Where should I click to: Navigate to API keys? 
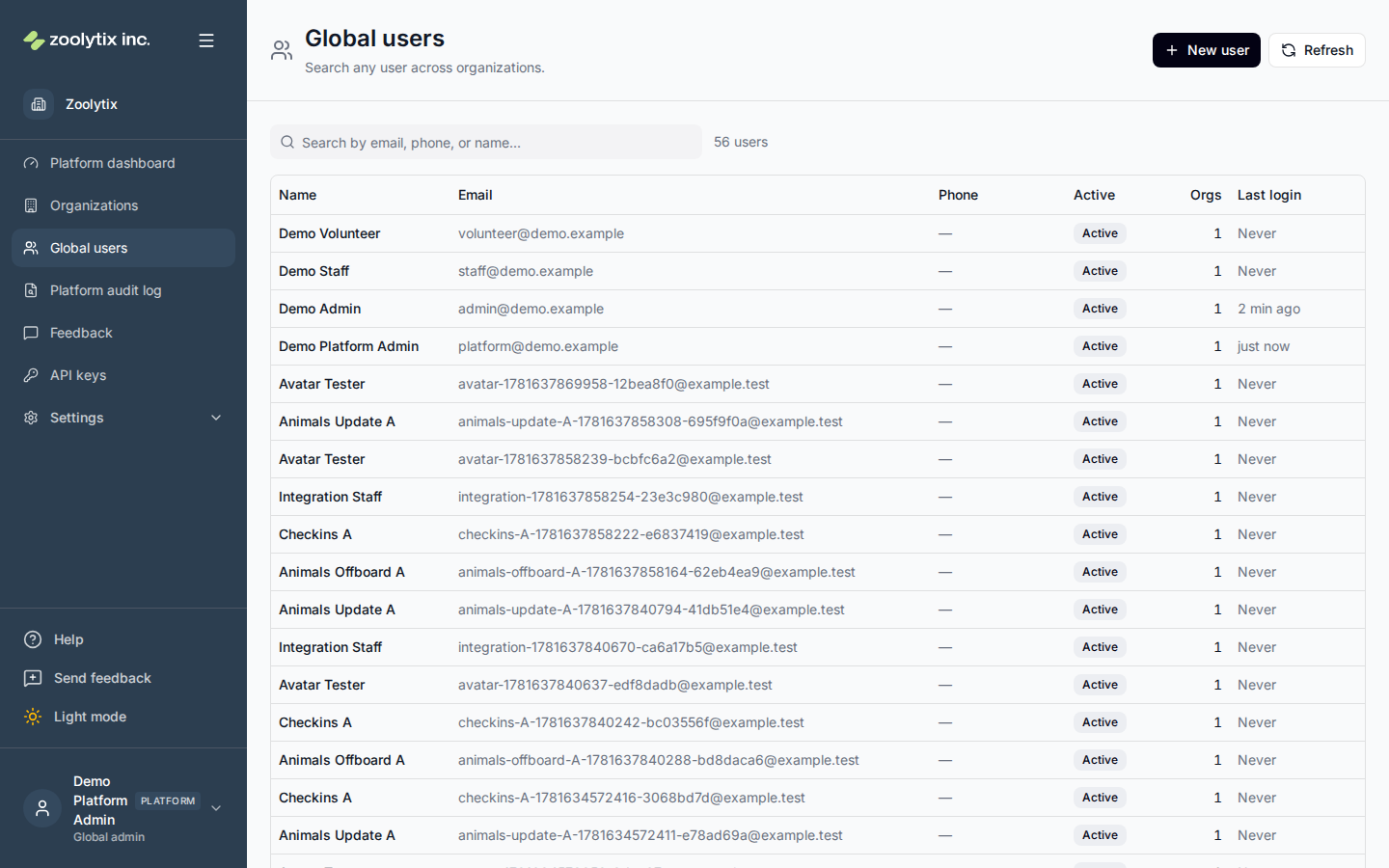123,375
